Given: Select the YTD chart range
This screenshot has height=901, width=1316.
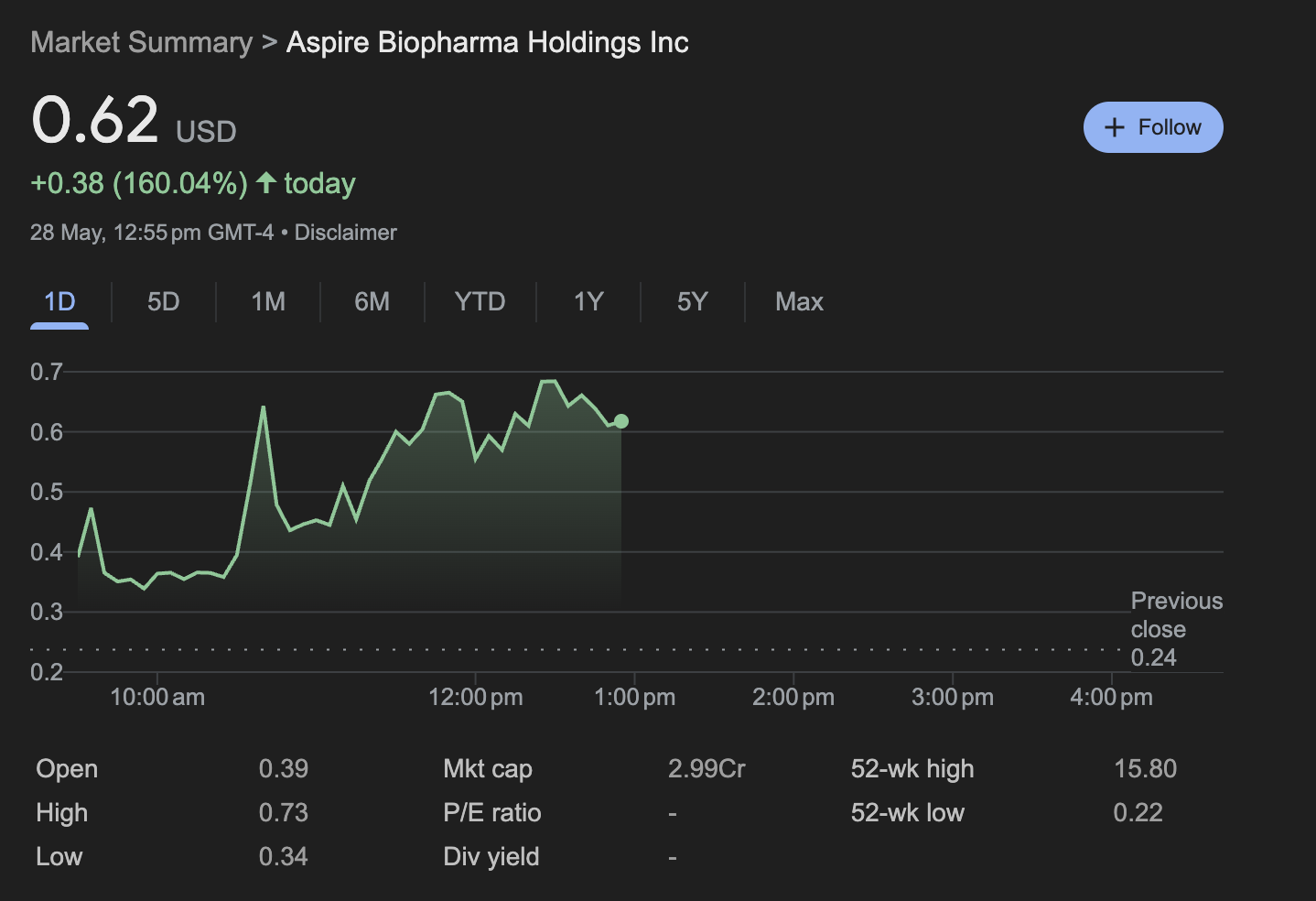Looking at the screenshot, I should coord(480,301).
